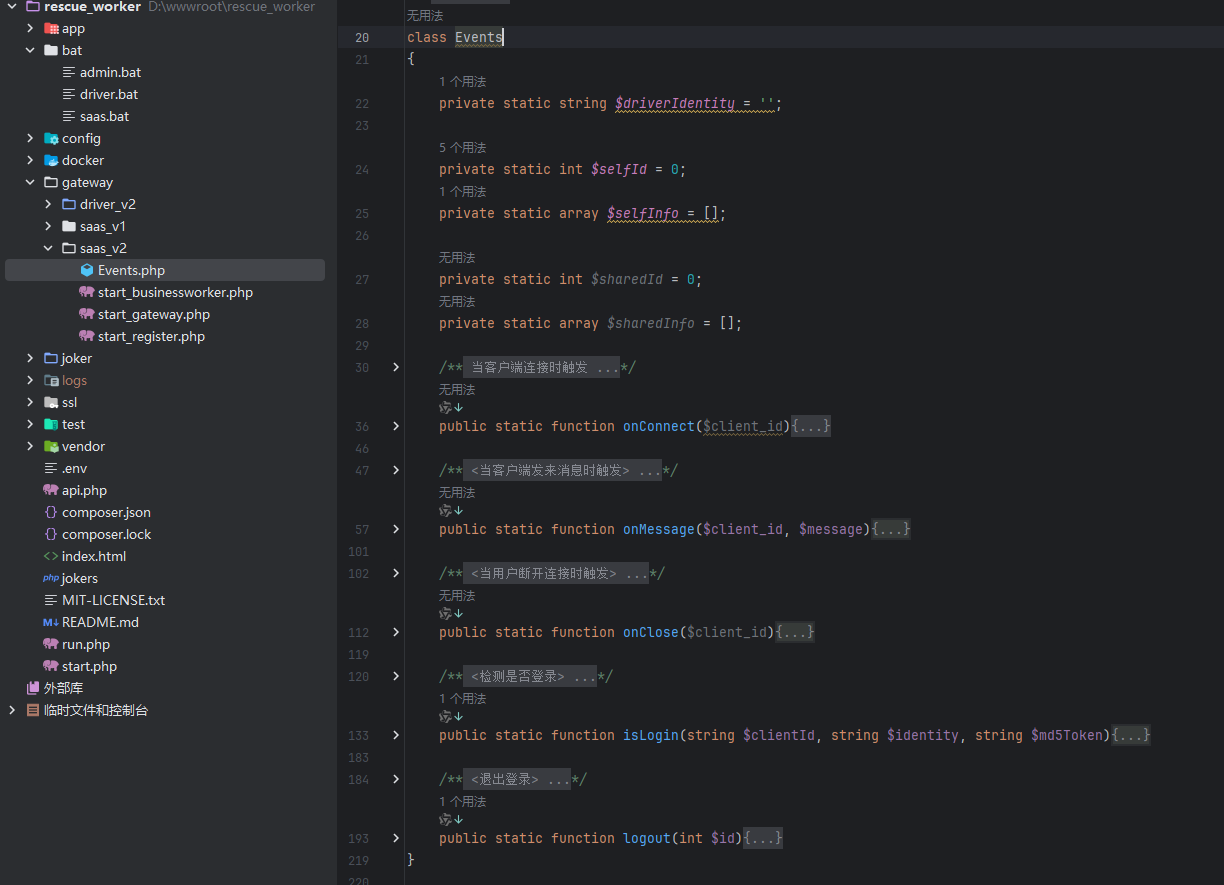This screenshot has height=885, width=1224.
Task: Unfold the doc comment at line 30
Action: [396, 368]
